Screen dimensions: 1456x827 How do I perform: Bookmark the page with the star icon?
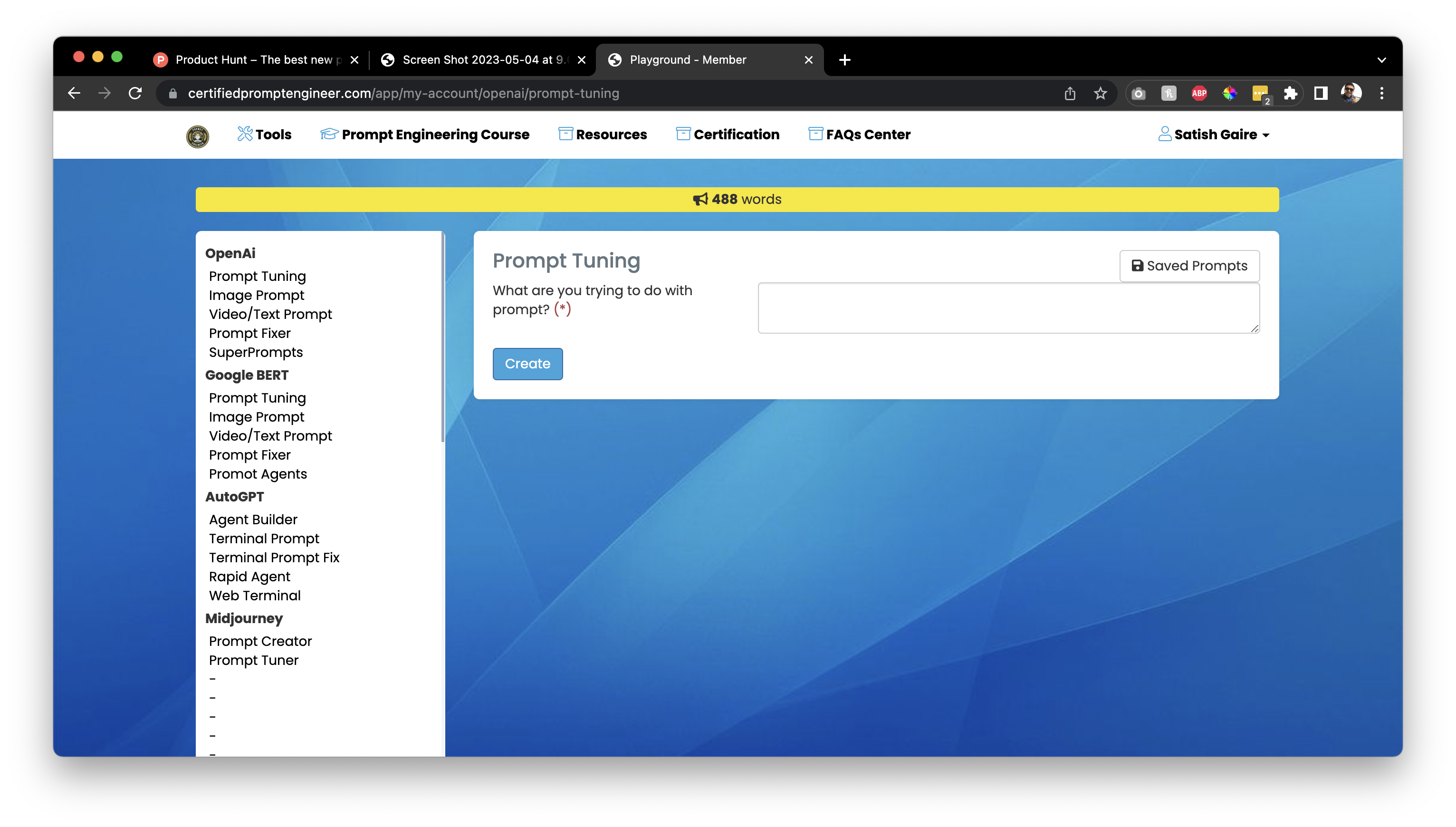coord(1101,93)
